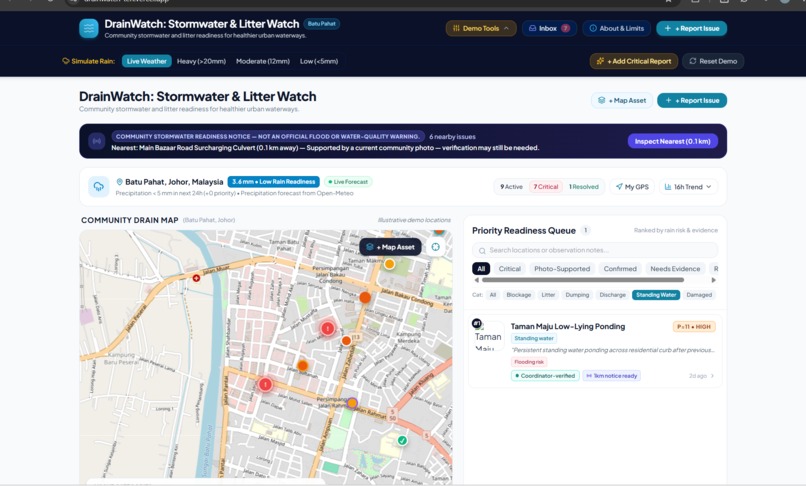
Task: Click the orange marker below the upper critical marker
Action: click(303, 366)
